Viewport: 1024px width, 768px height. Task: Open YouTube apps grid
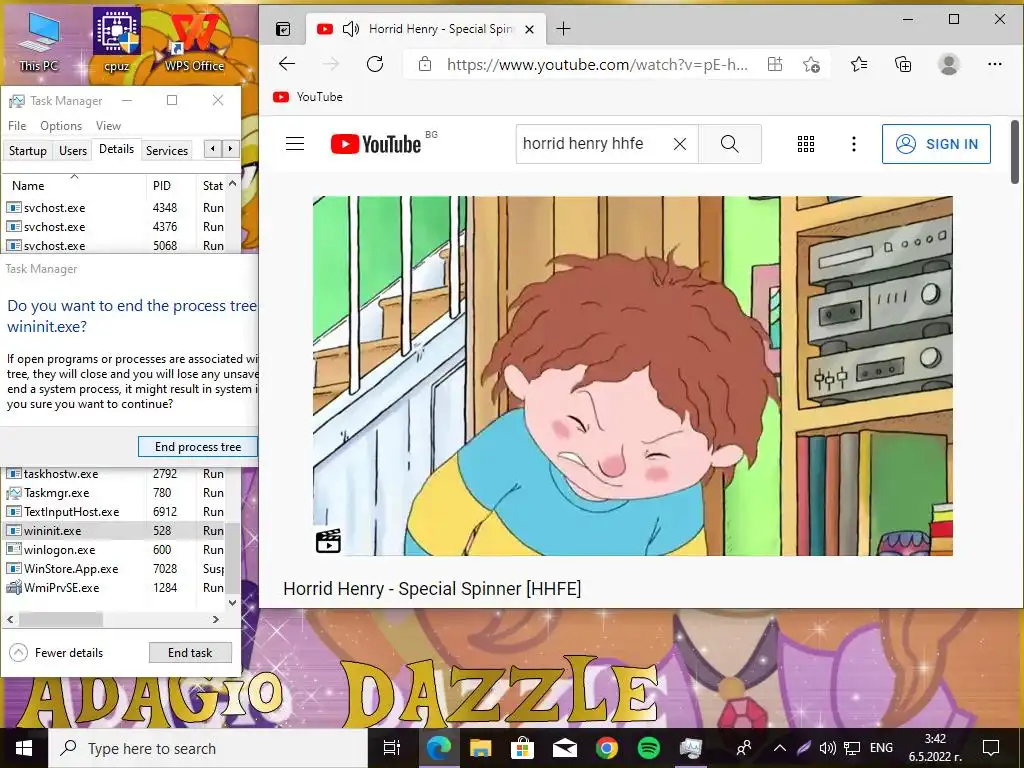tap(806, 144)
